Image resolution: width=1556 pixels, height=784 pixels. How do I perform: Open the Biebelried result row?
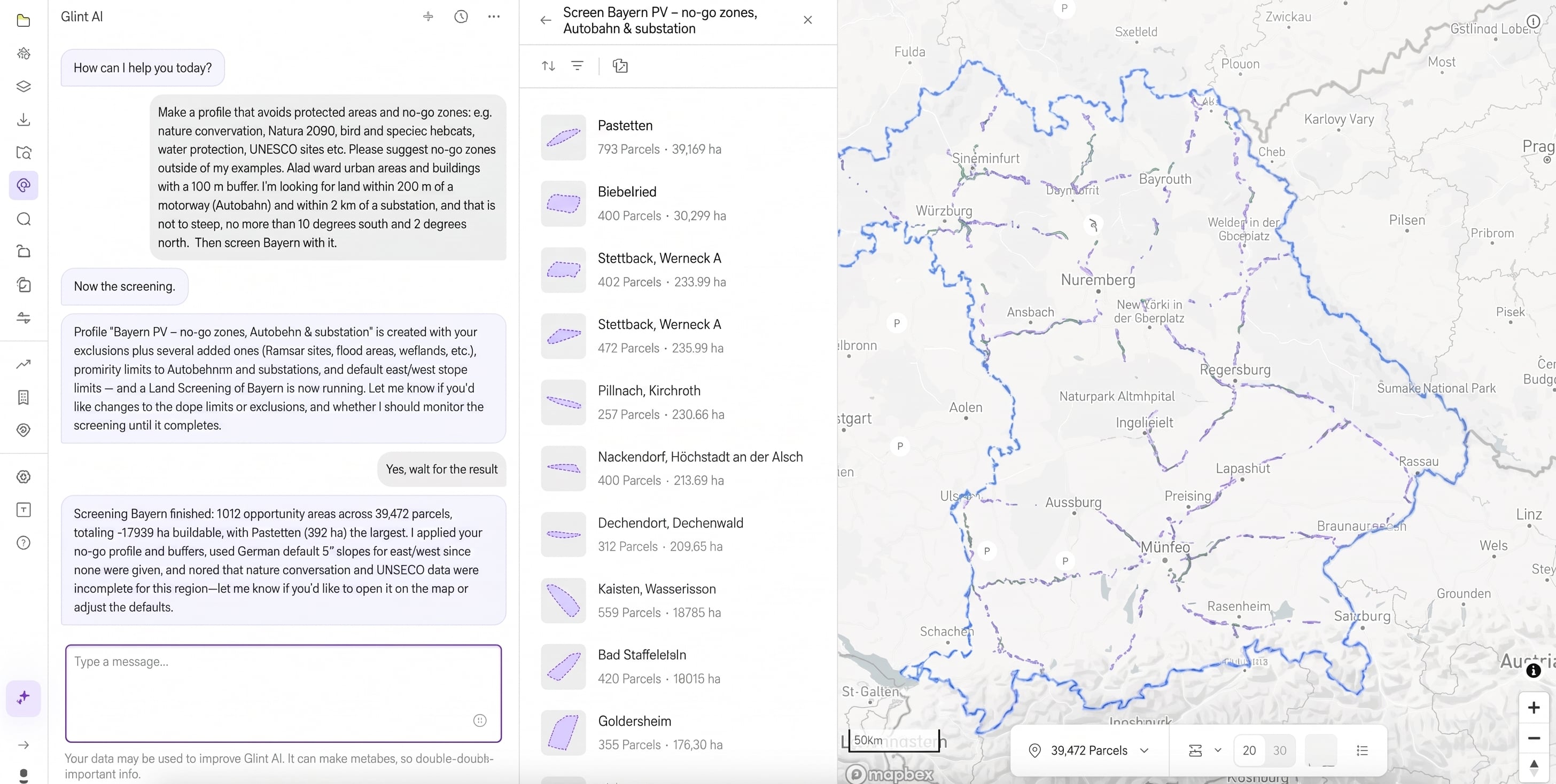click(678, 203)
